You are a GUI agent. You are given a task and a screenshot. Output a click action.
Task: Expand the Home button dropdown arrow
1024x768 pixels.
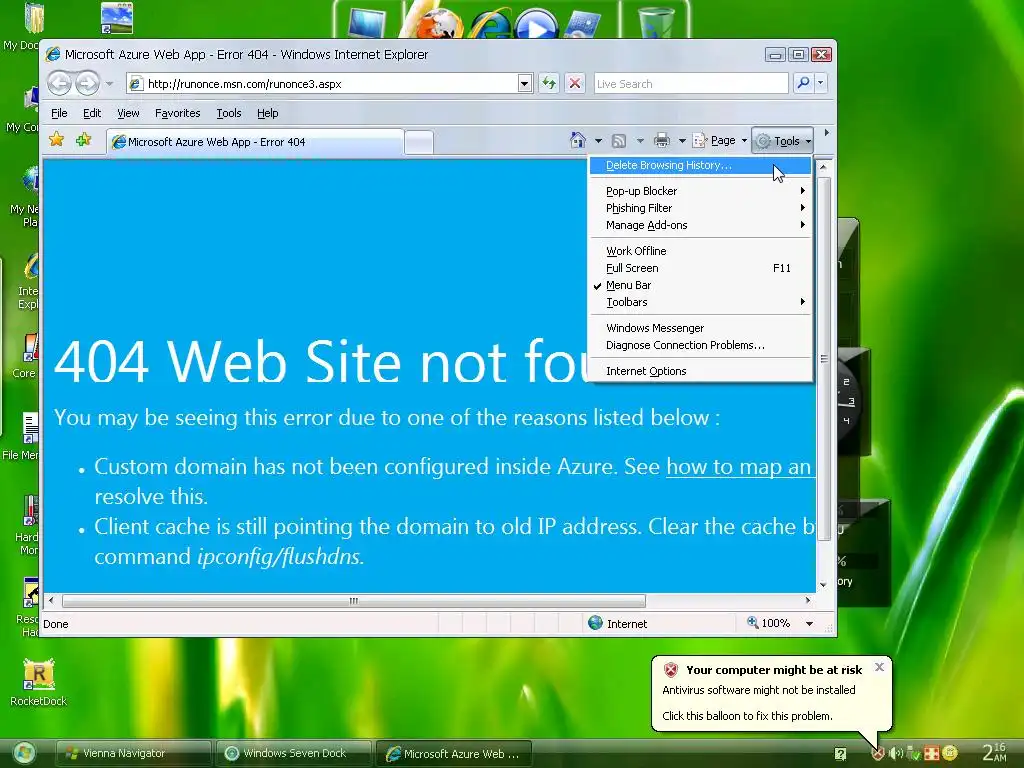click(598, 140)
